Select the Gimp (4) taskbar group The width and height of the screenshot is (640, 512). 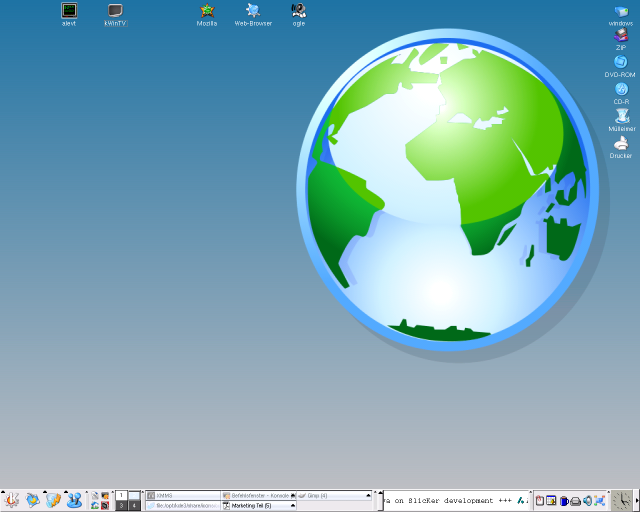pyautogui.click(x=334, y=495)
